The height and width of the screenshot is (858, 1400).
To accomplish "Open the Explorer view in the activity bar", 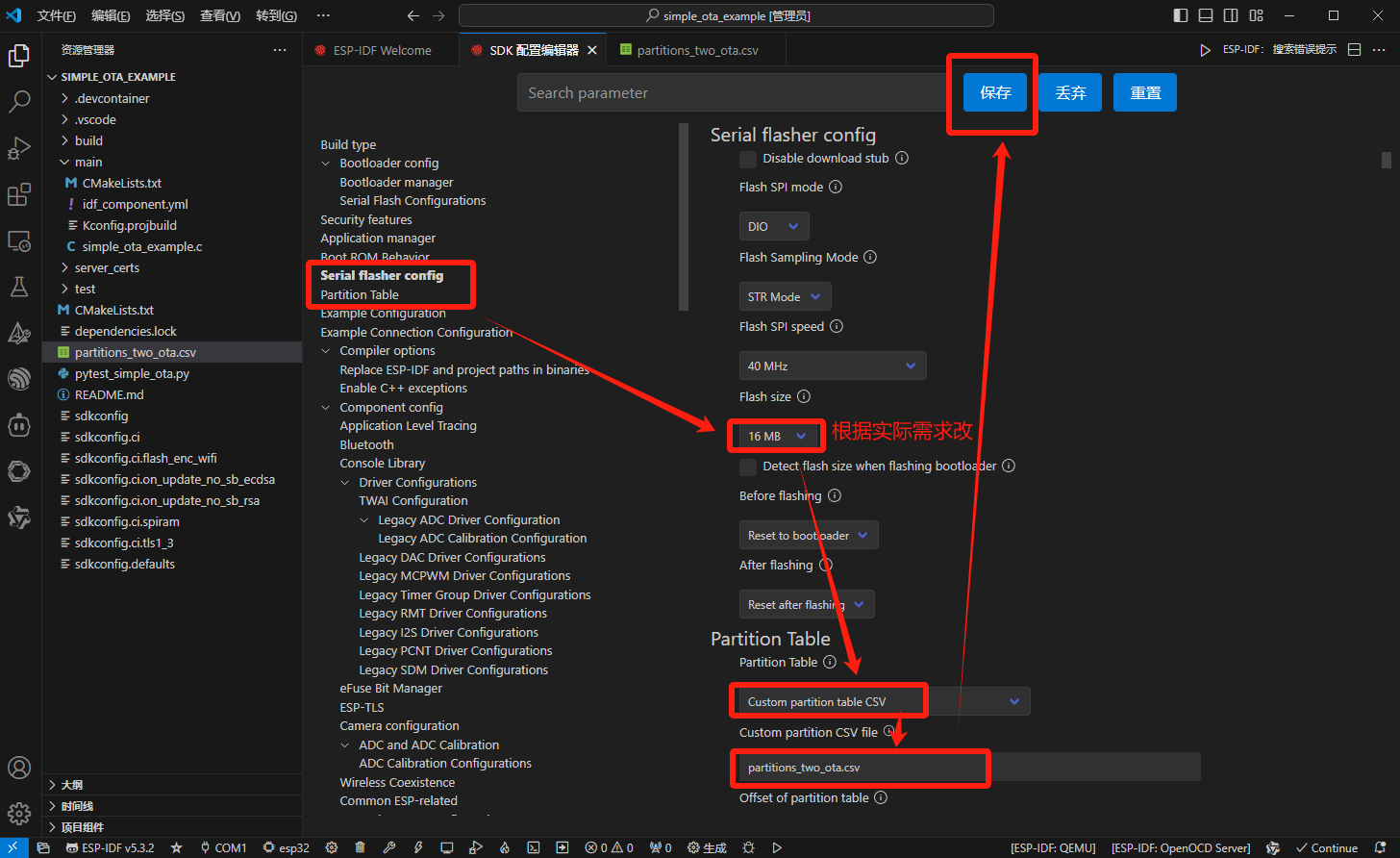I will point(19,56).
